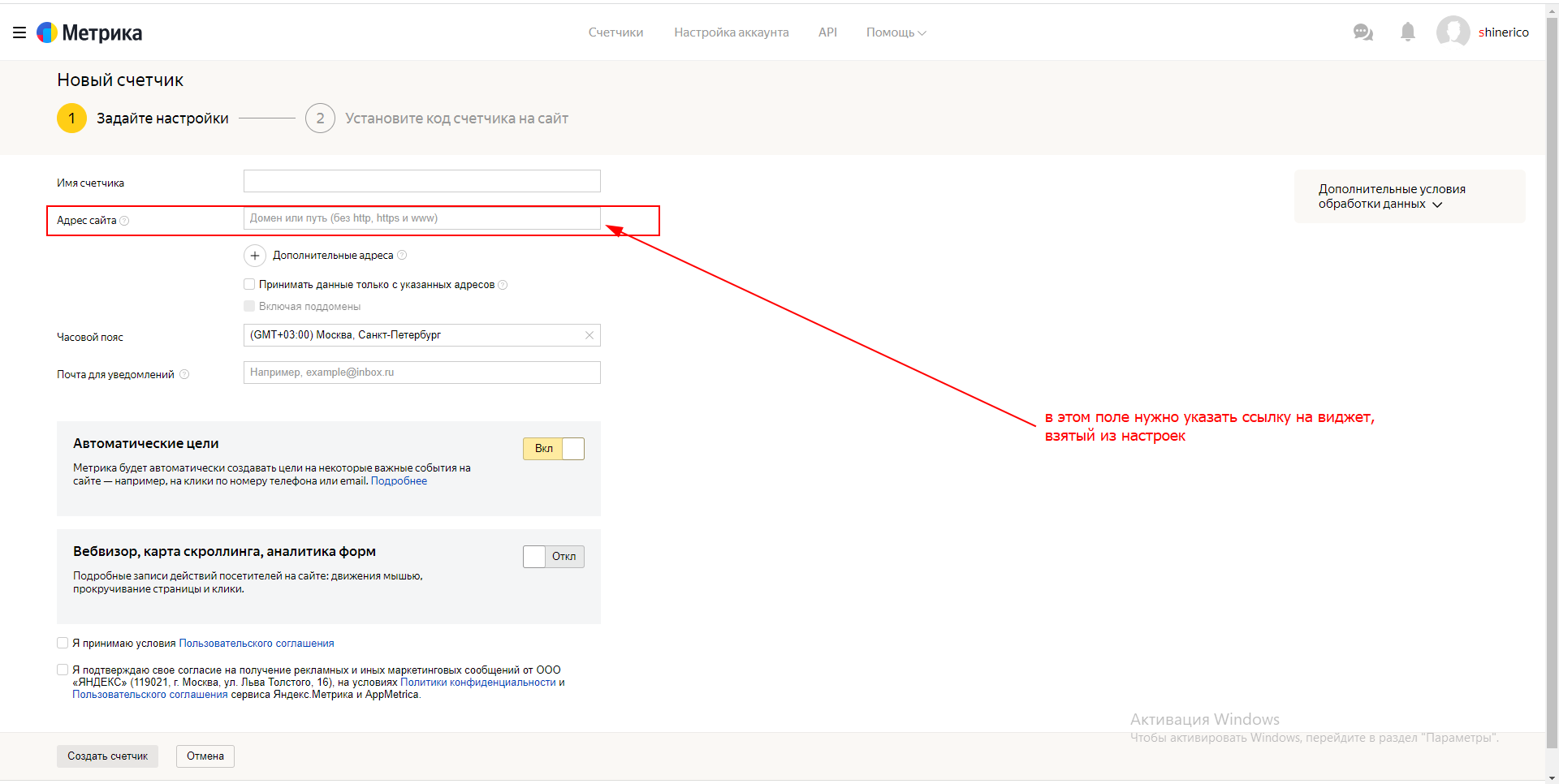Open the chat messages icon

pos(1363,32)
